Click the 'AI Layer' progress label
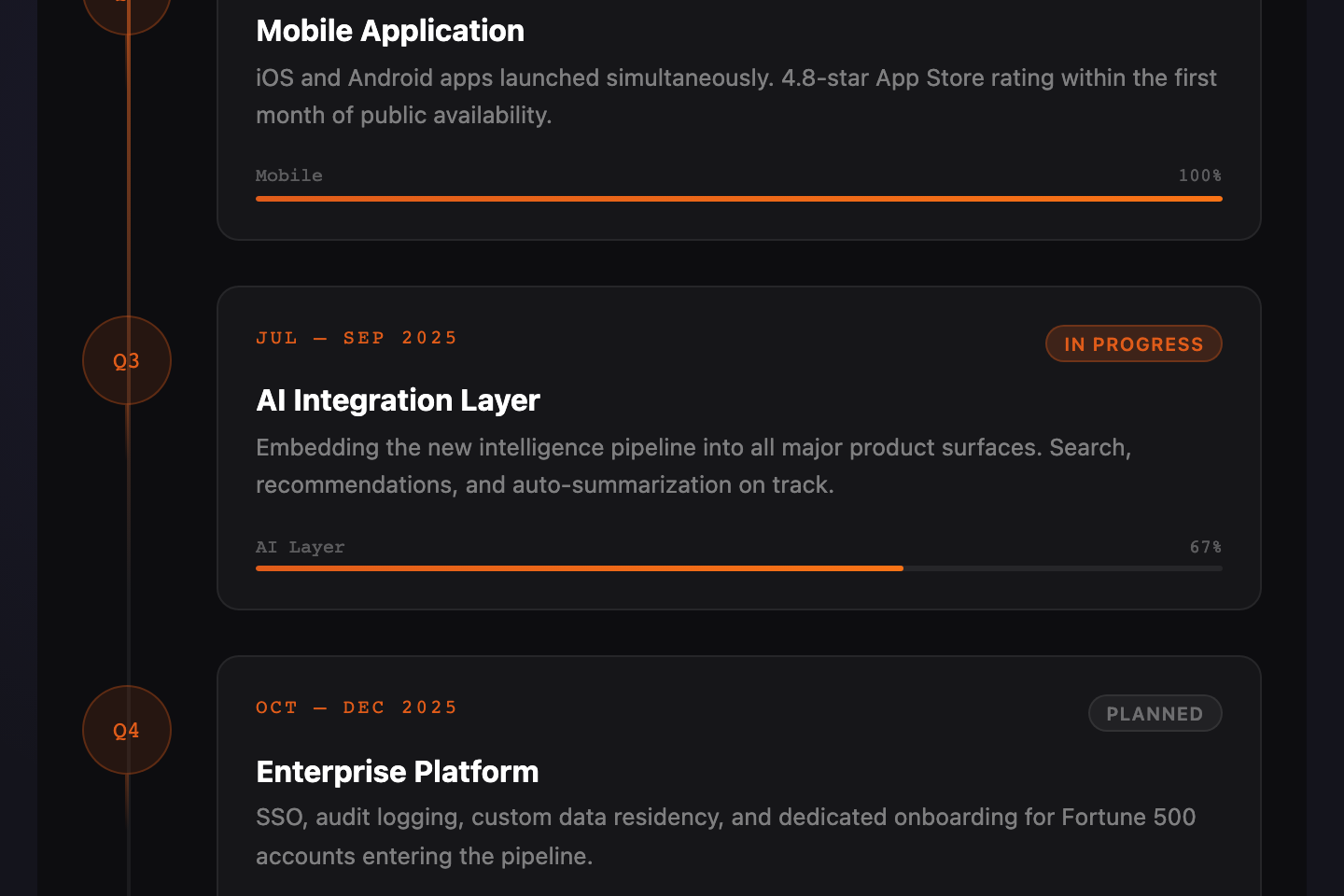Viewport: 1344px width, 896px height. click(x=301, y=547)
